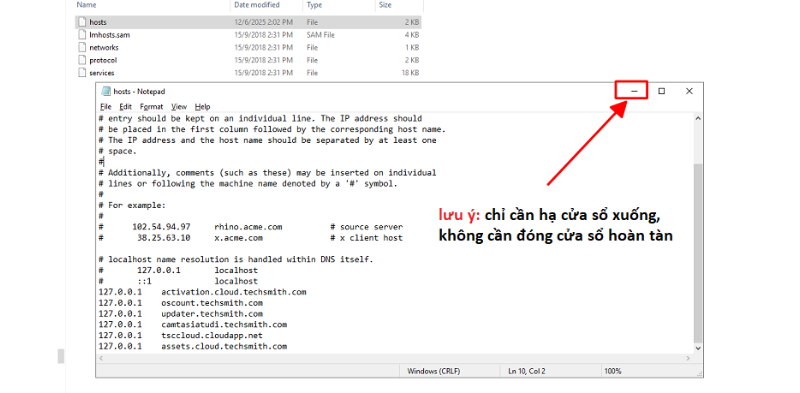800x393 pixels.
Task: Click the services file icon in Explorer
Action: coord(83,73)
